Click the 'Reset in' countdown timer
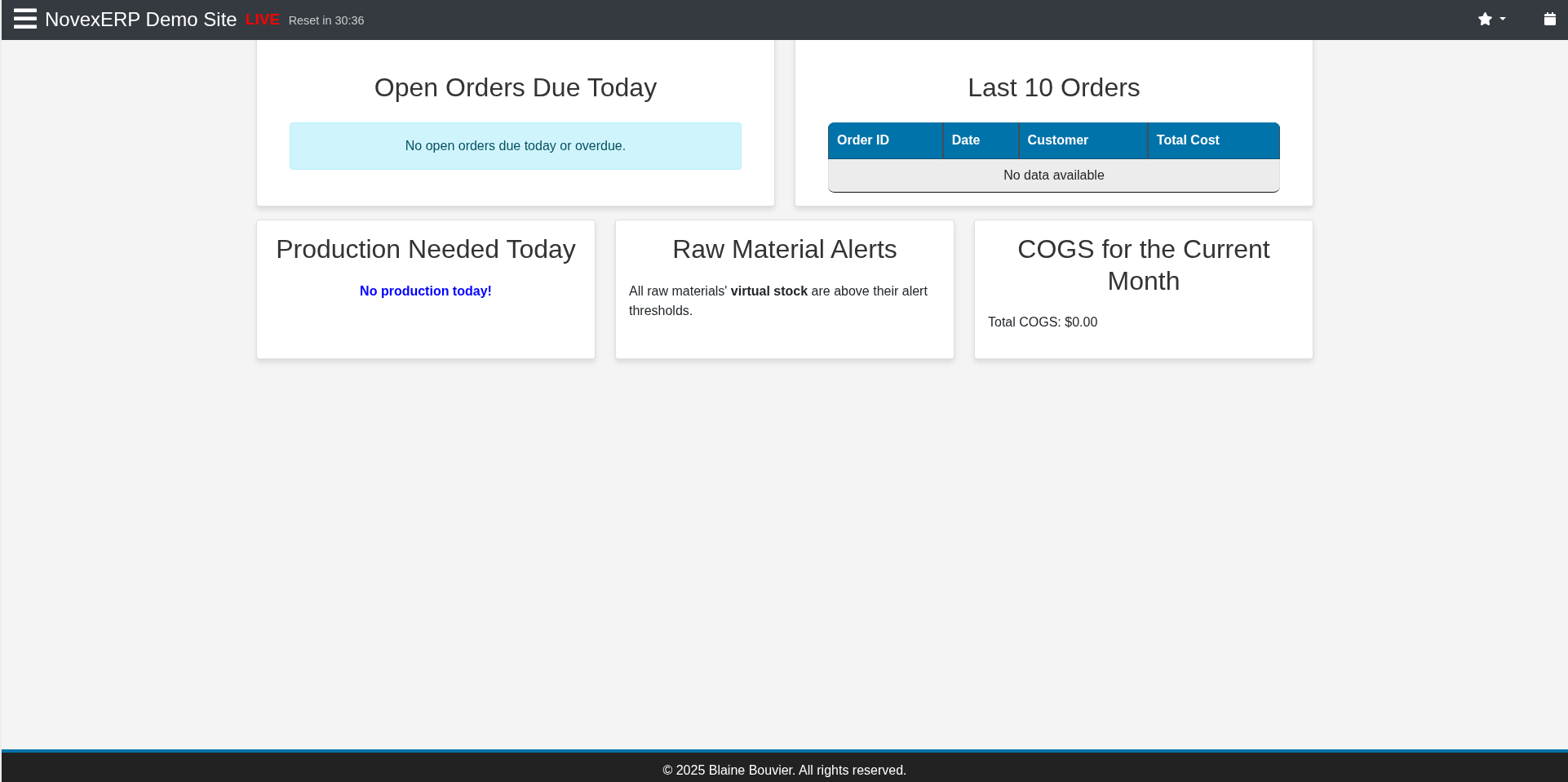 (326, 20)
